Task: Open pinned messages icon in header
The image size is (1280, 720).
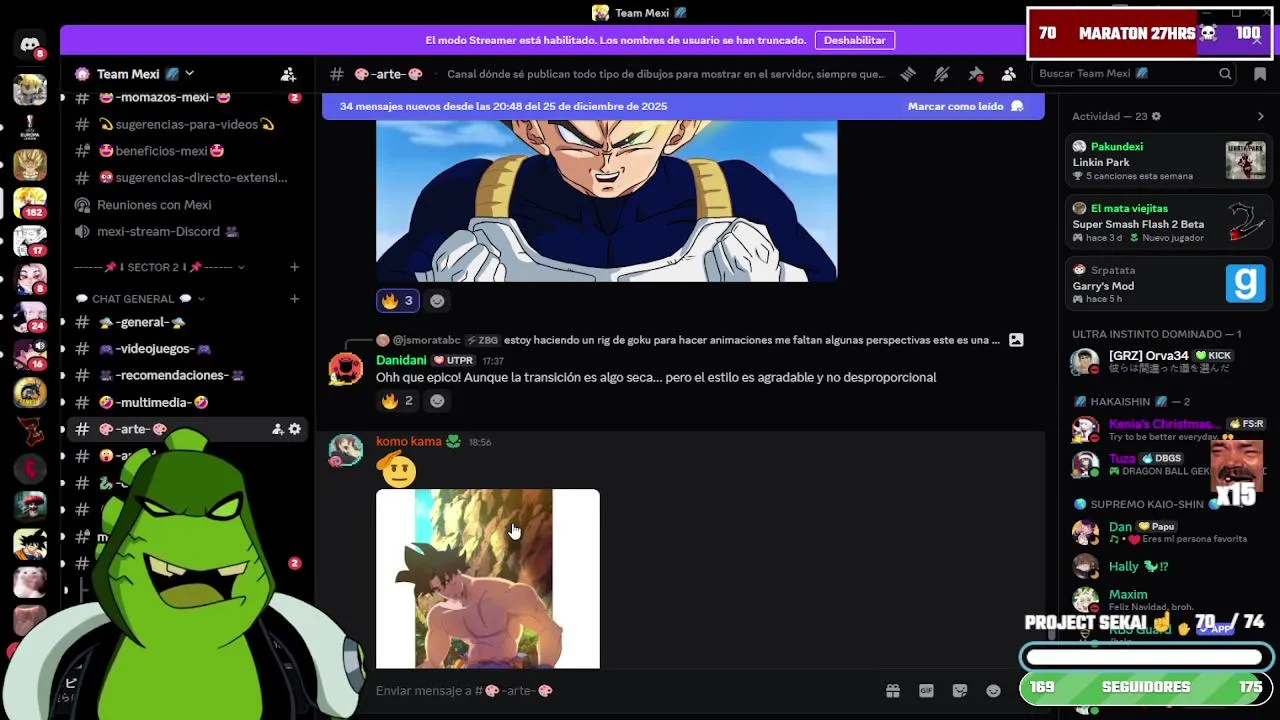Action: coord(976,74)
